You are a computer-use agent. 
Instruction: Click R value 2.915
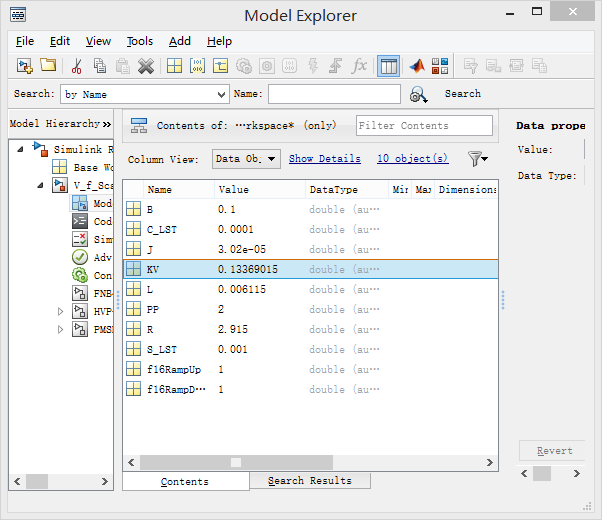(233, 329)
